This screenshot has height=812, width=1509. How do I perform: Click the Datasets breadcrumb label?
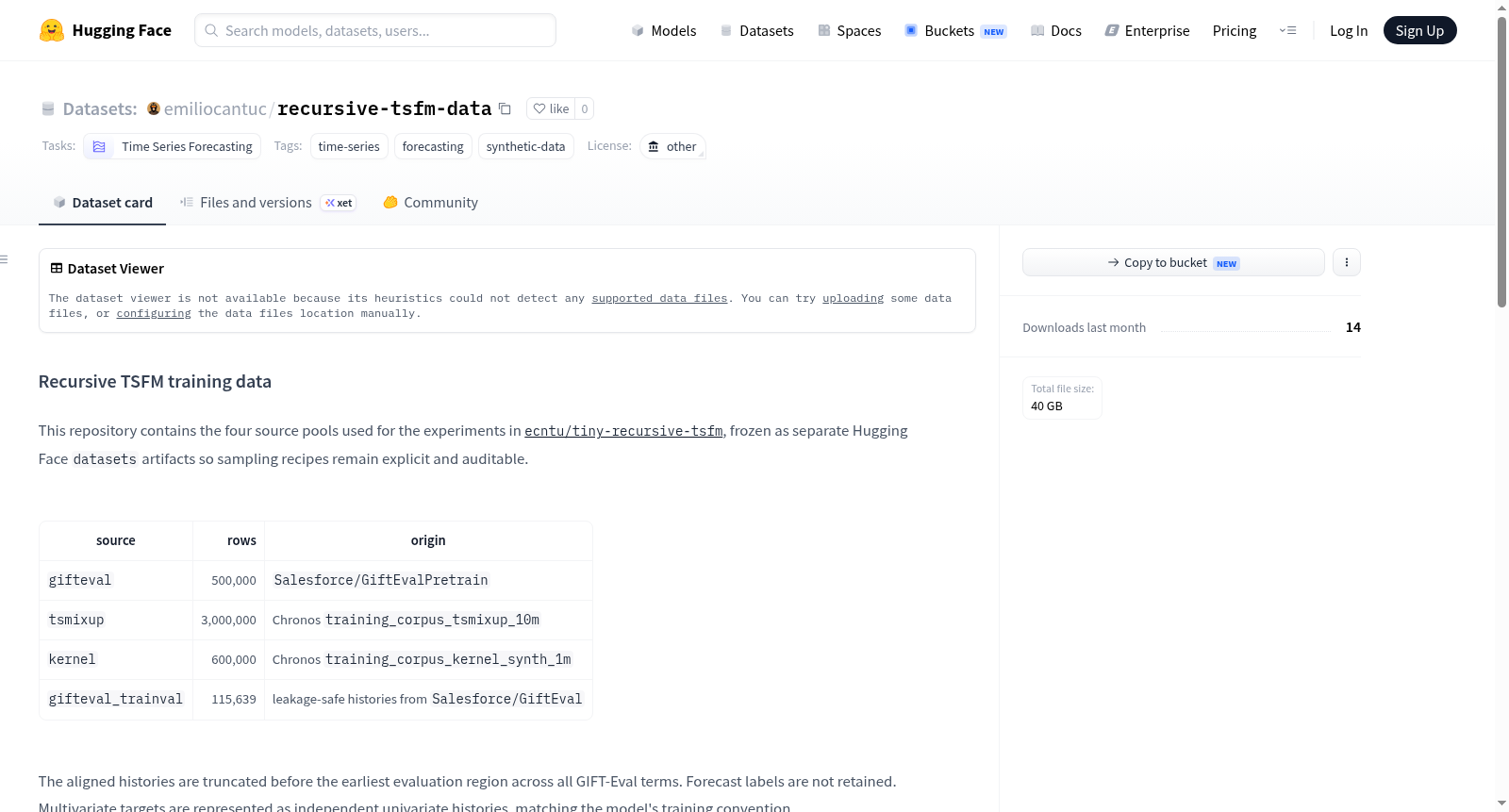pos(100,108)
